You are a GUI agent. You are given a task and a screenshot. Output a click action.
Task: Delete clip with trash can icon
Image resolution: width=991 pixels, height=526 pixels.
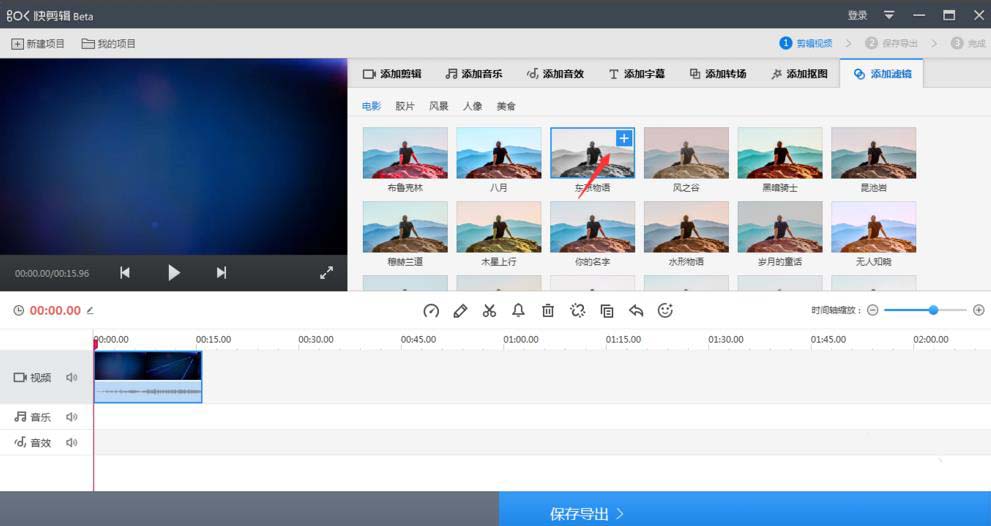(548, 310)
